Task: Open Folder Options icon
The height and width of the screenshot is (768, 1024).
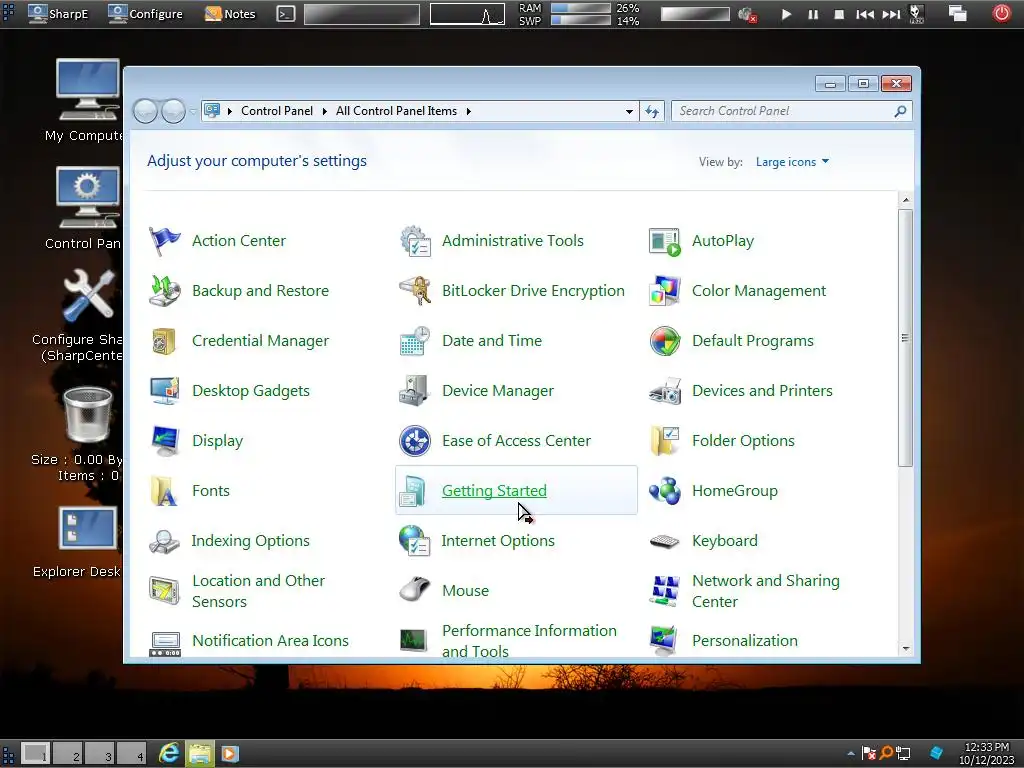Action: 665,441
